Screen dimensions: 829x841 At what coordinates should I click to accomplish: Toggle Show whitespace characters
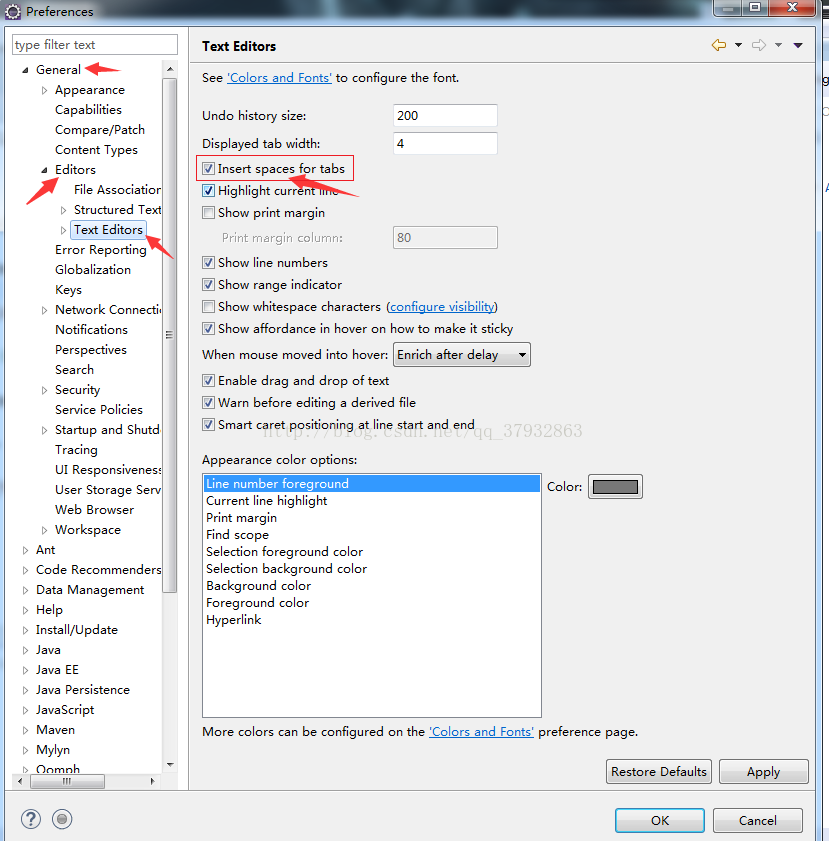208,306
